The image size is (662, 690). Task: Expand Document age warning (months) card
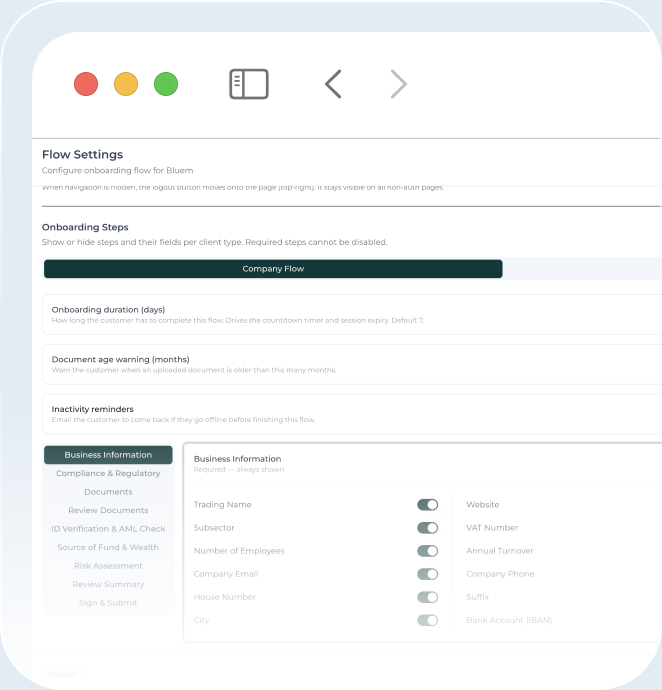pyautogui.click(x=352, y=364)
